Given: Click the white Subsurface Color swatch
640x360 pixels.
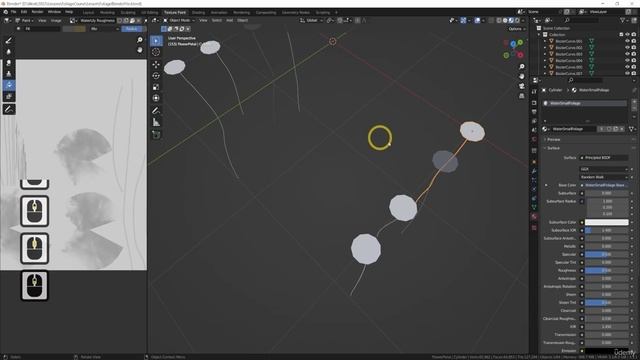Looking at the screenshot, I should tap(607, 222).
